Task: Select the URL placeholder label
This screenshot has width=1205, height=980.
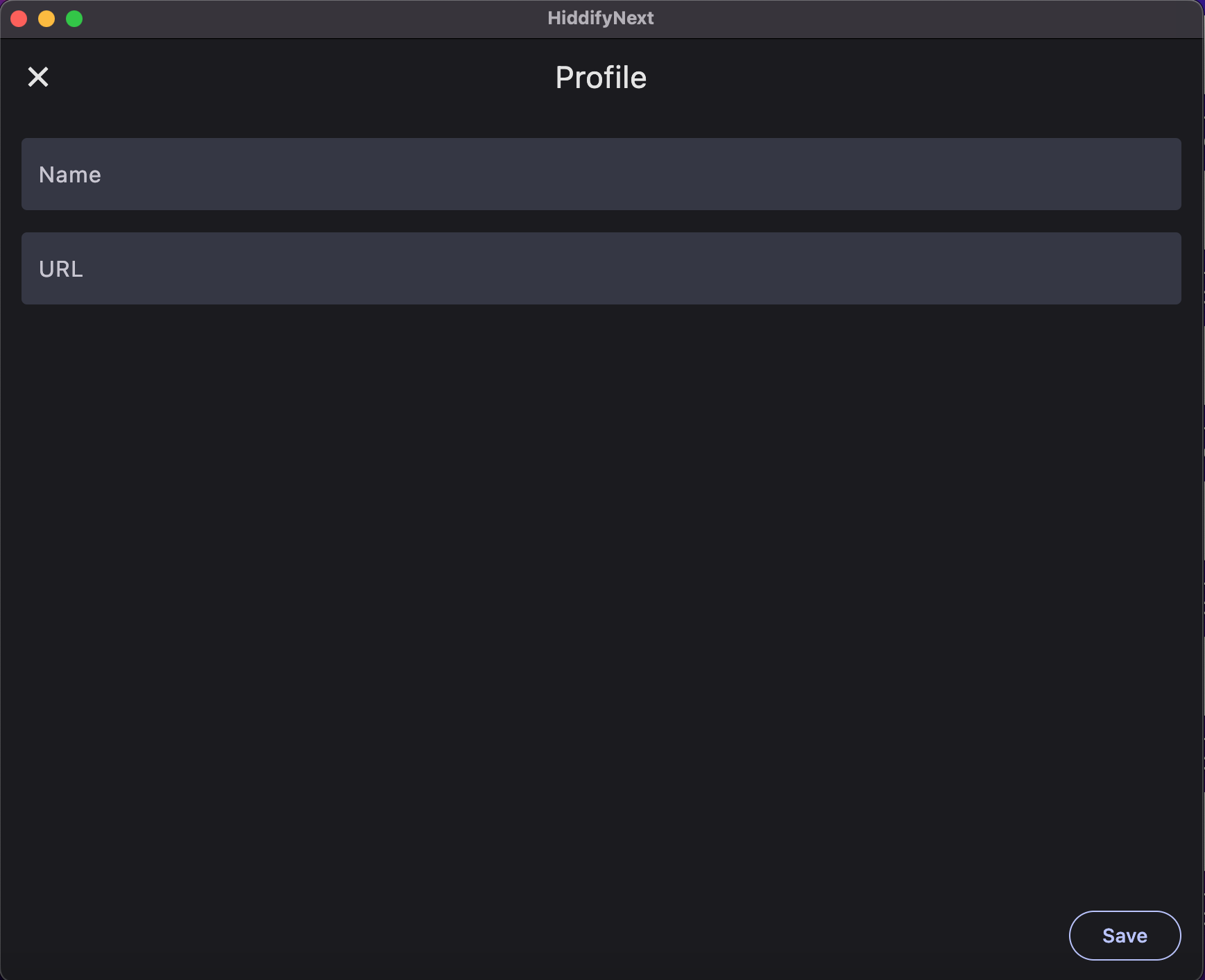Action: point(61,269)
